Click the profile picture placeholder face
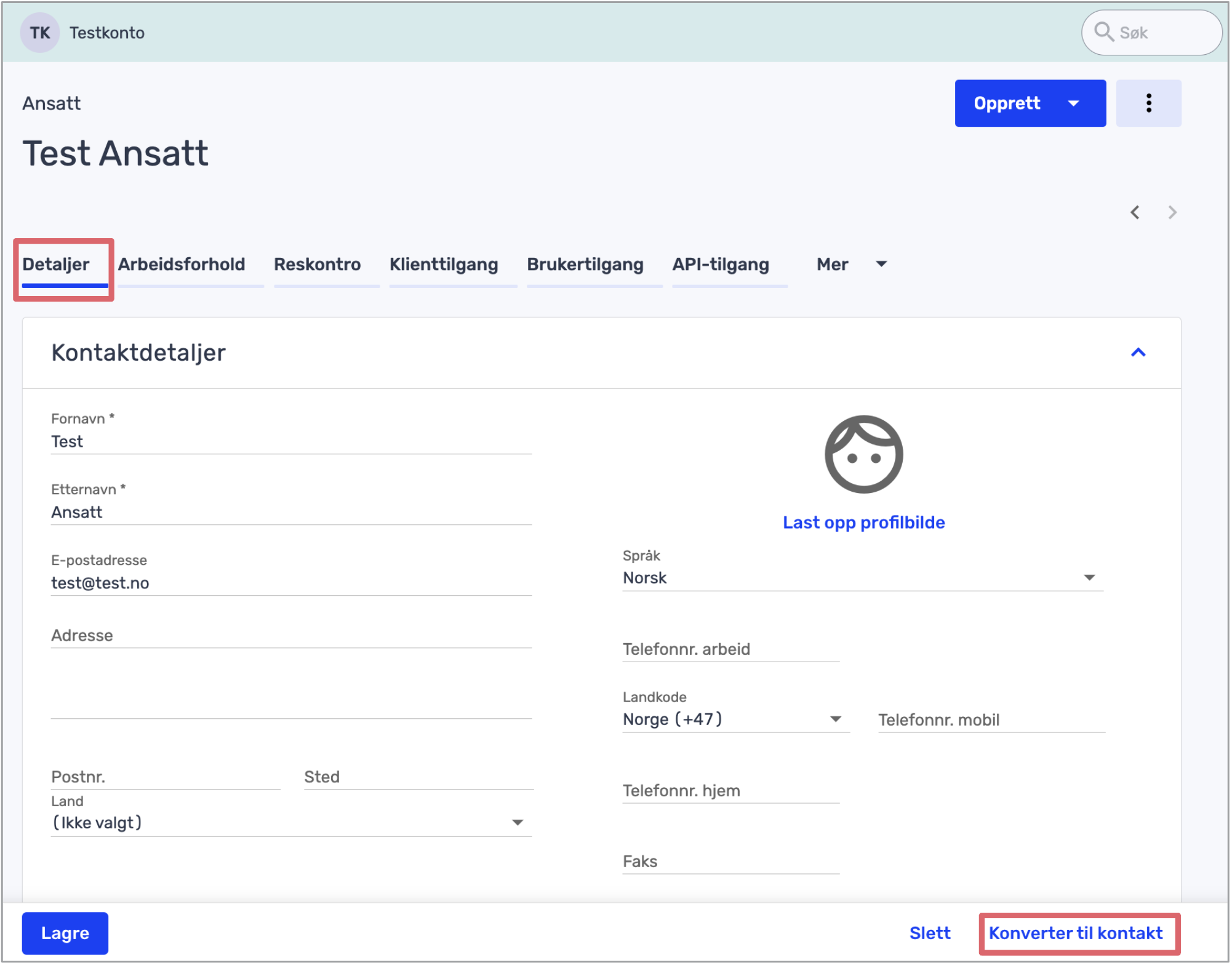Image resolution: width=1232 pixels, height=965 pixels. (x=863, y=454)
